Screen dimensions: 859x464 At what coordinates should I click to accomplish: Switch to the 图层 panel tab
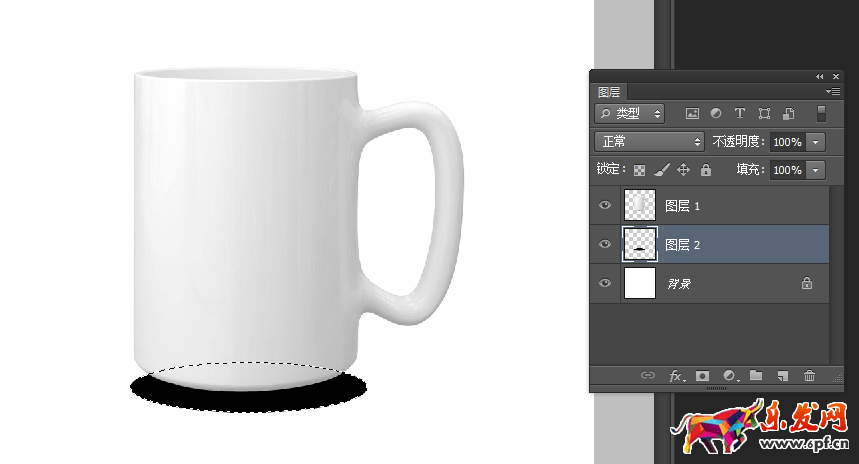pos(609,92)
